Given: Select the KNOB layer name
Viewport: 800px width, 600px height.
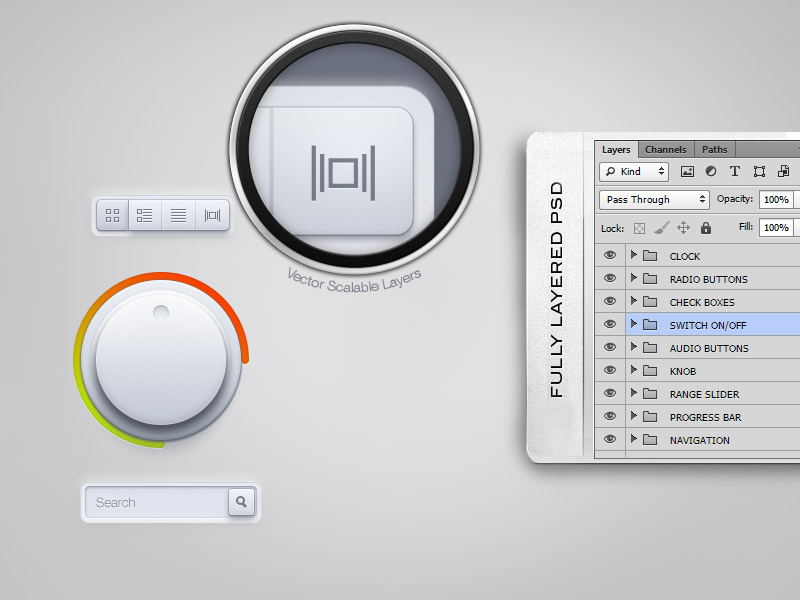Looking at the screenshot, I should click(x=683, y=371).
